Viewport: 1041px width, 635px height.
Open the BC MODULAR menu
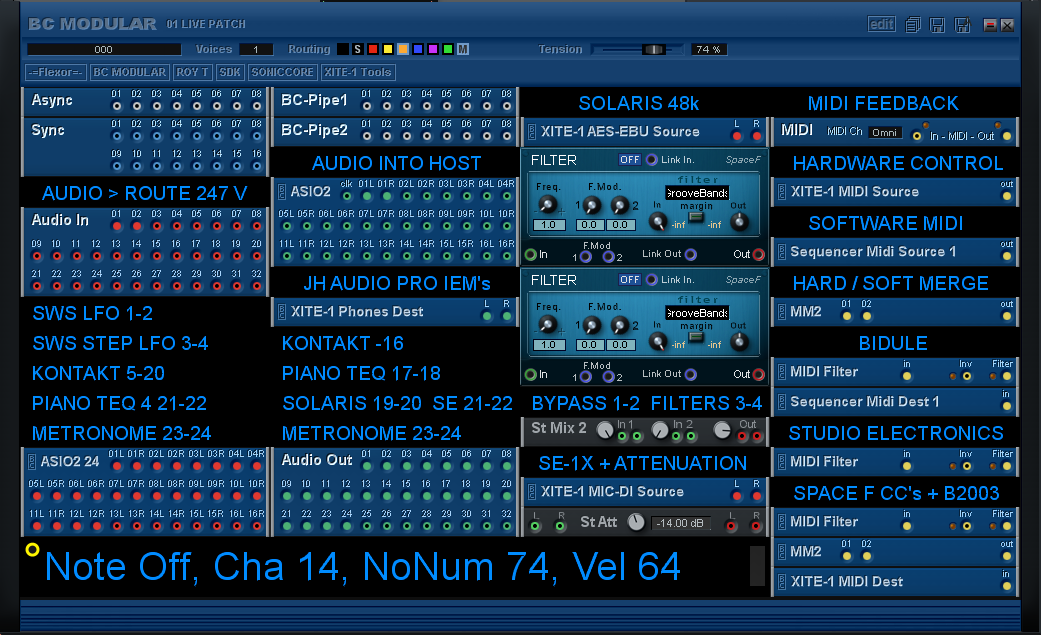[129, 72]
